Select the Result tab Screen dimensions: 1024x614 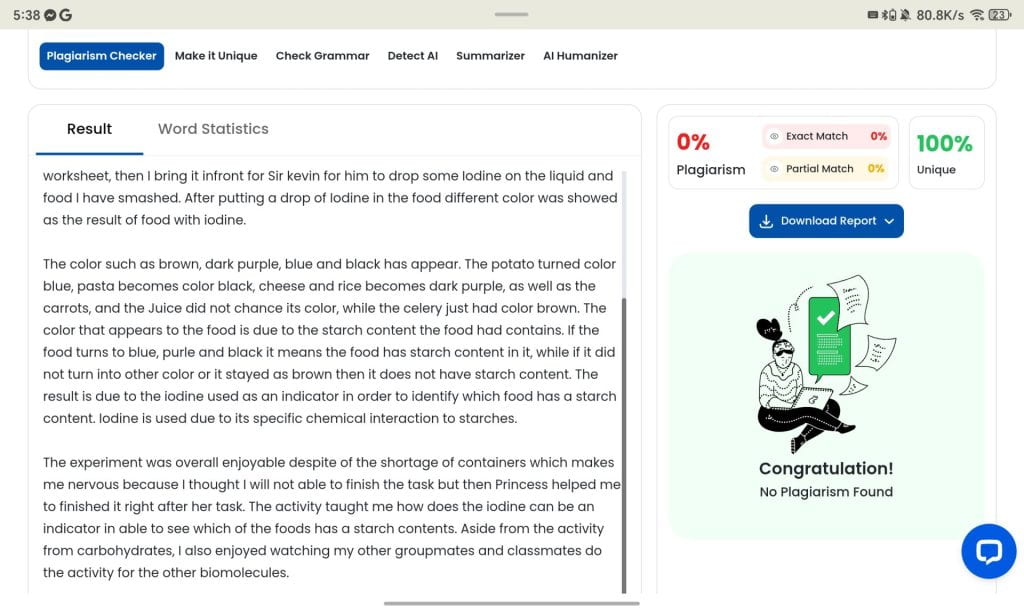(89, 129)
